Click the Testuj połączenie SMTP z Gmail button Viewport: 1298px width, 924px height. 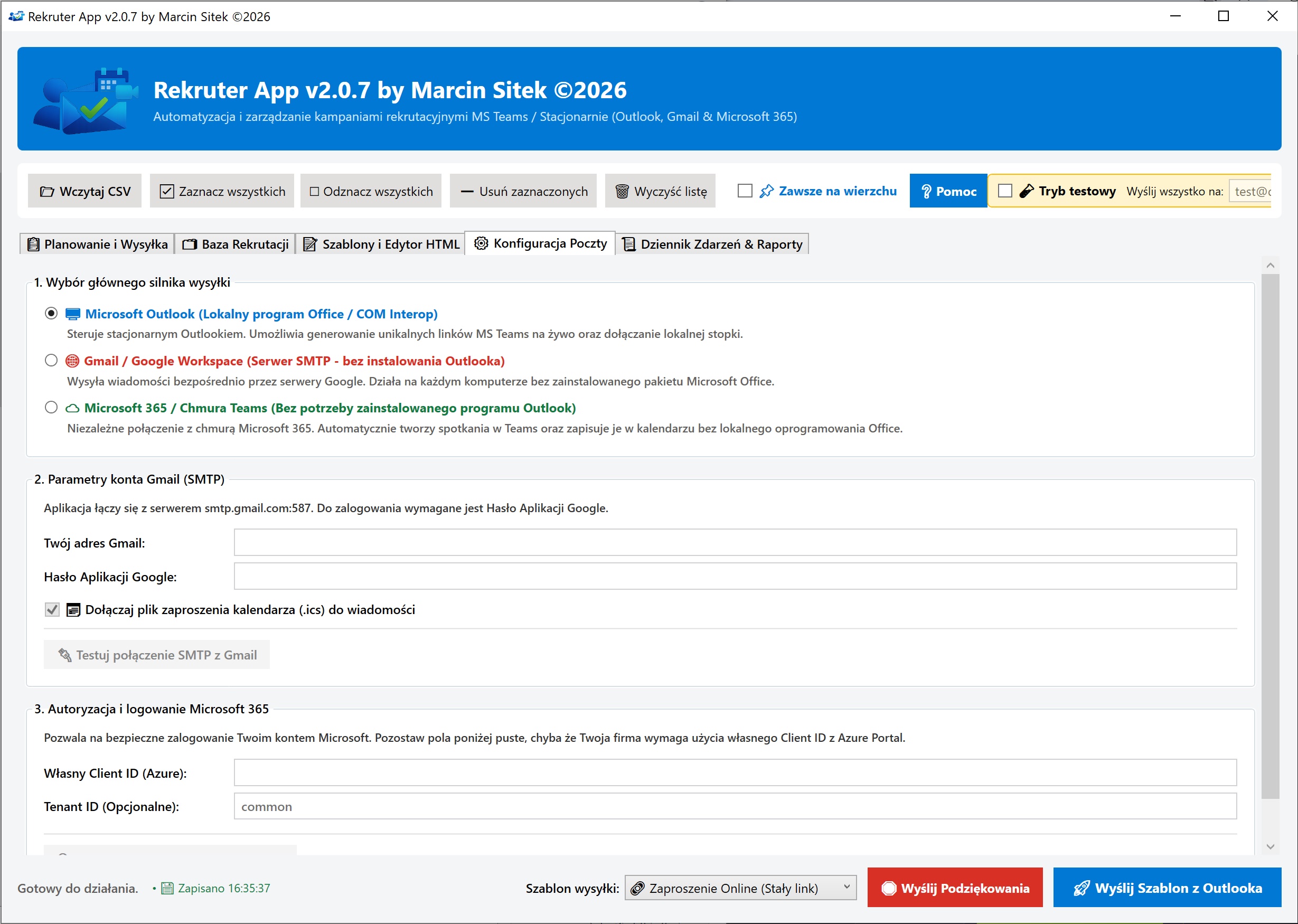tap(156, 655)
